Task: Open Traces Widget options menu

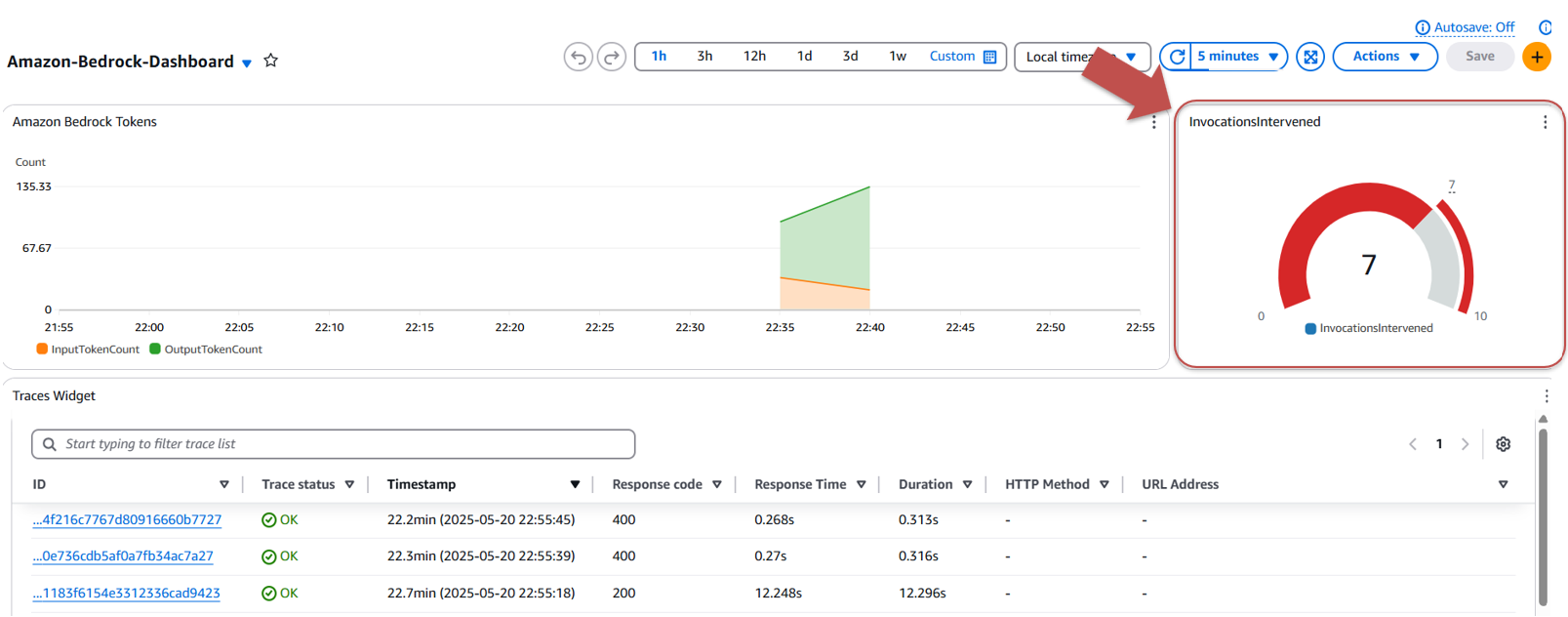Action: point(1547,395)
